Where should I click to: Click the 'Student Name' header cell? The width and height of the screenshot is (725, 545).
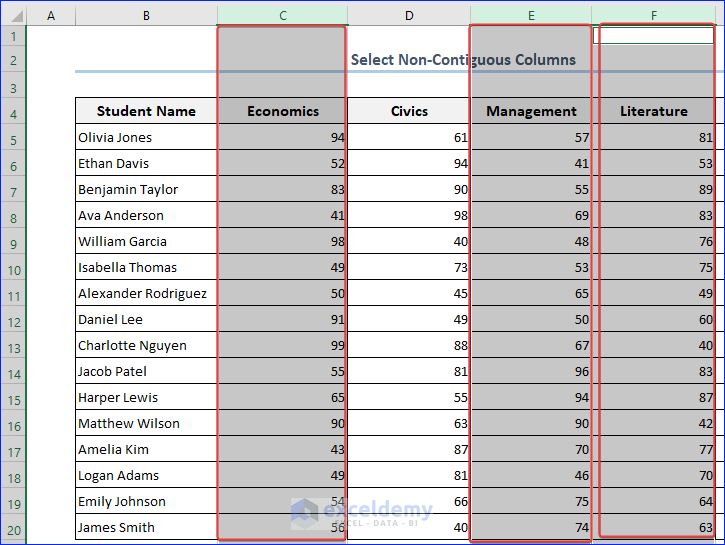coord(146,111)
